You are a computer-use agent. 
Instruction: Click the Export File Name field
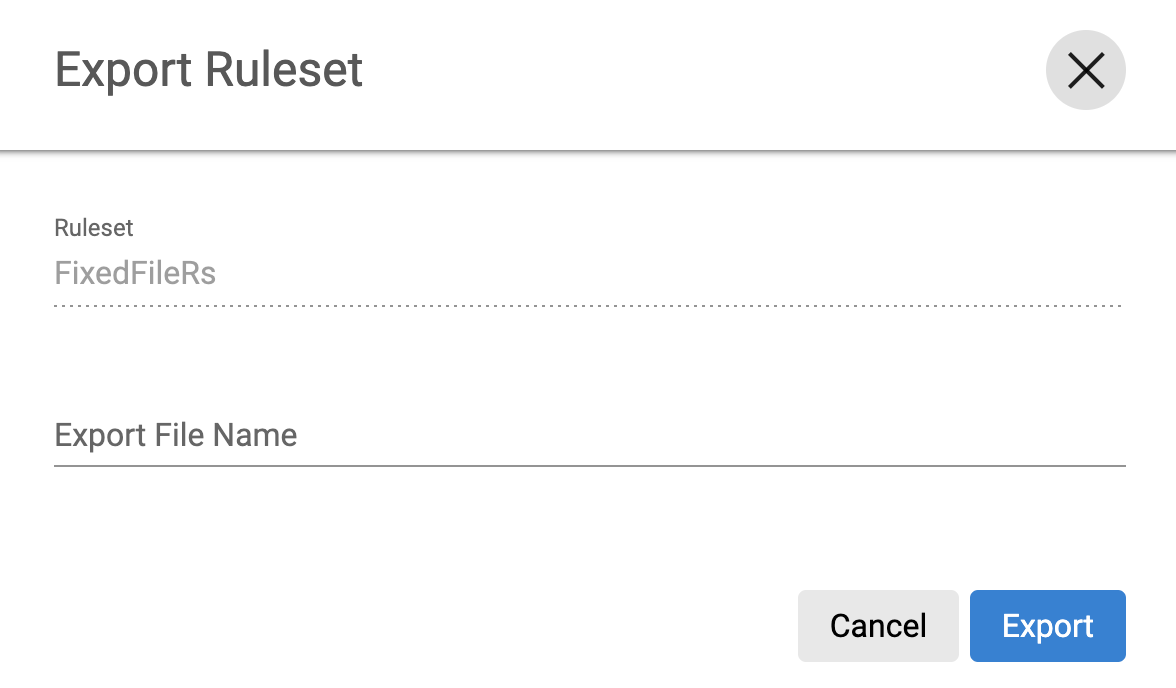pyautogui.click(x=589, y=436)
